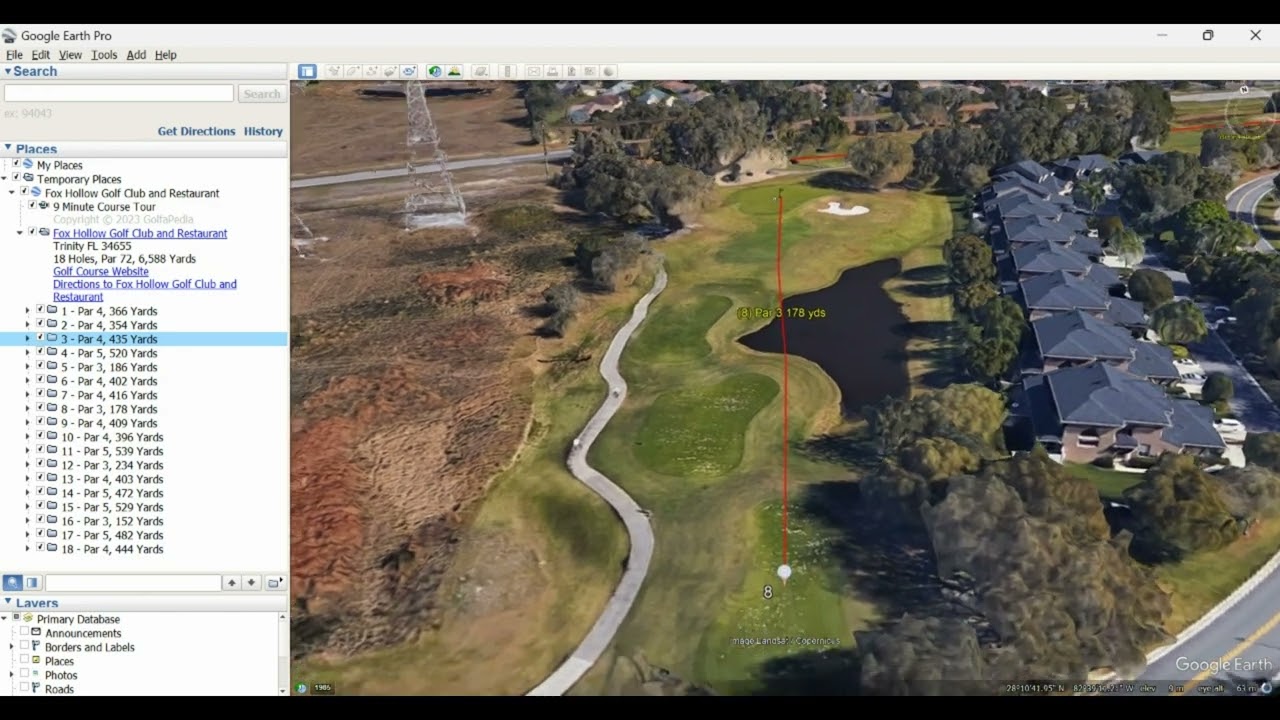The image size is (1280, 720).
Task: Open the Add menu
Action: [x=136, y=55]
